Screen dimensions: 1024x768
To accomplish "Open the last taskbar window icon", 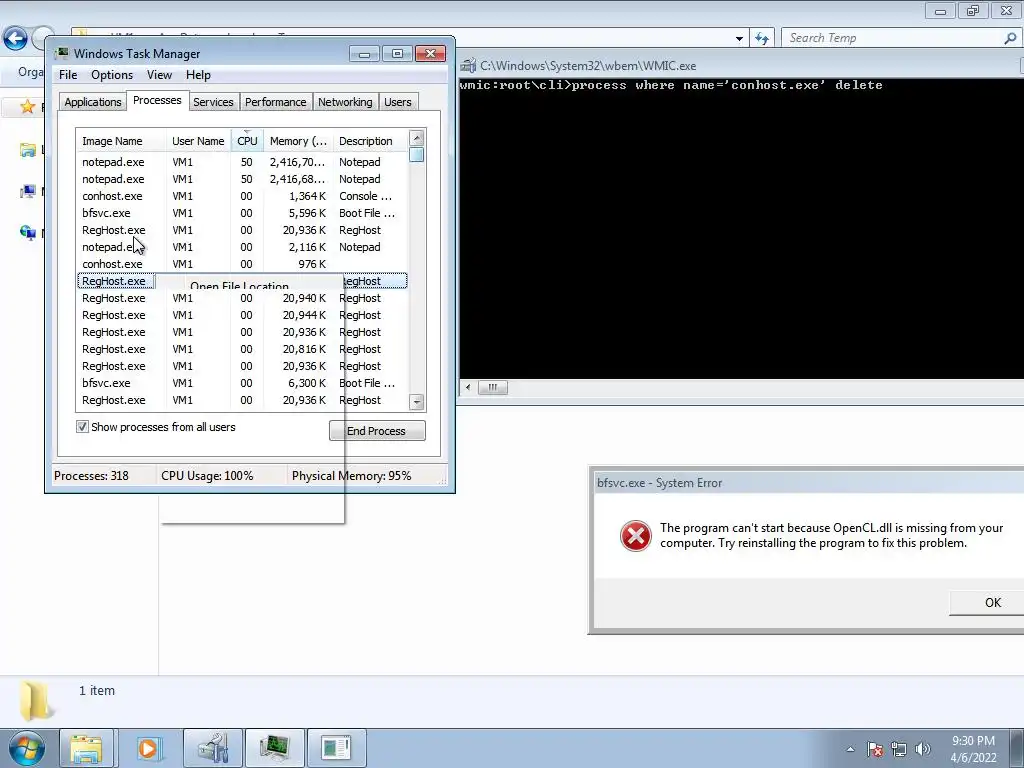I will point(336,748).
